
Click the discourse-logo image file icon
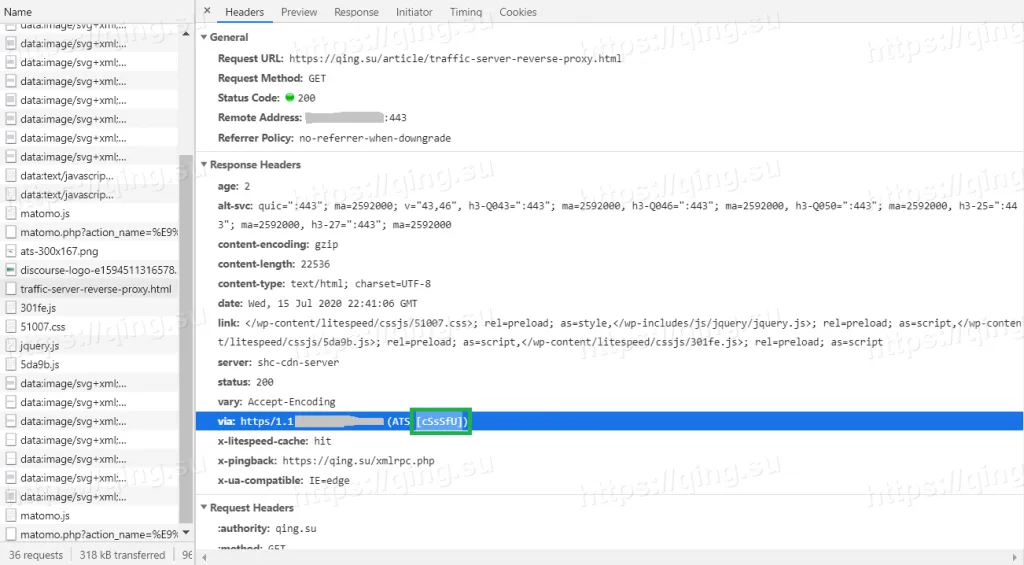tap(11, 270)
